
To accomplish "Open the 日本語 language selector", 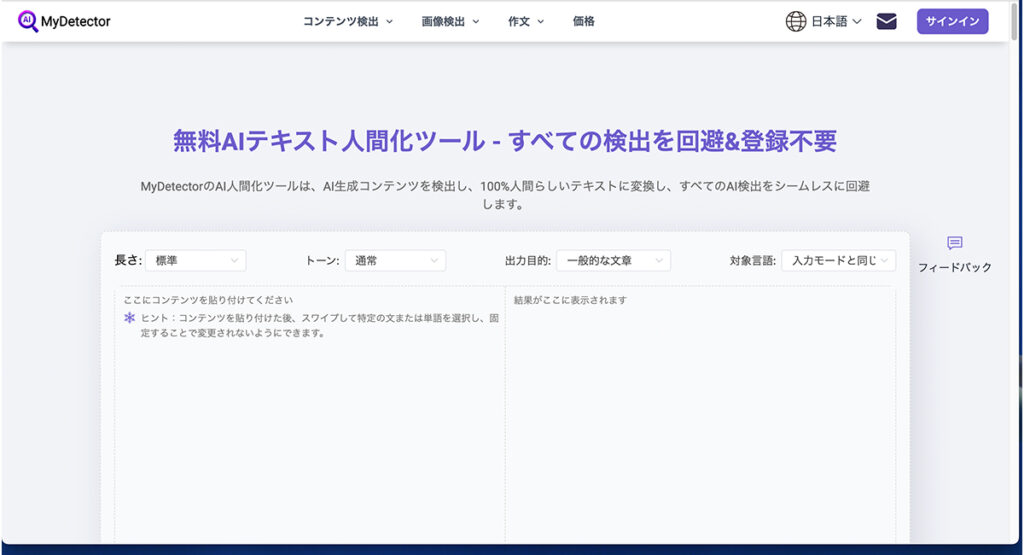I will [x=836, y=21].
